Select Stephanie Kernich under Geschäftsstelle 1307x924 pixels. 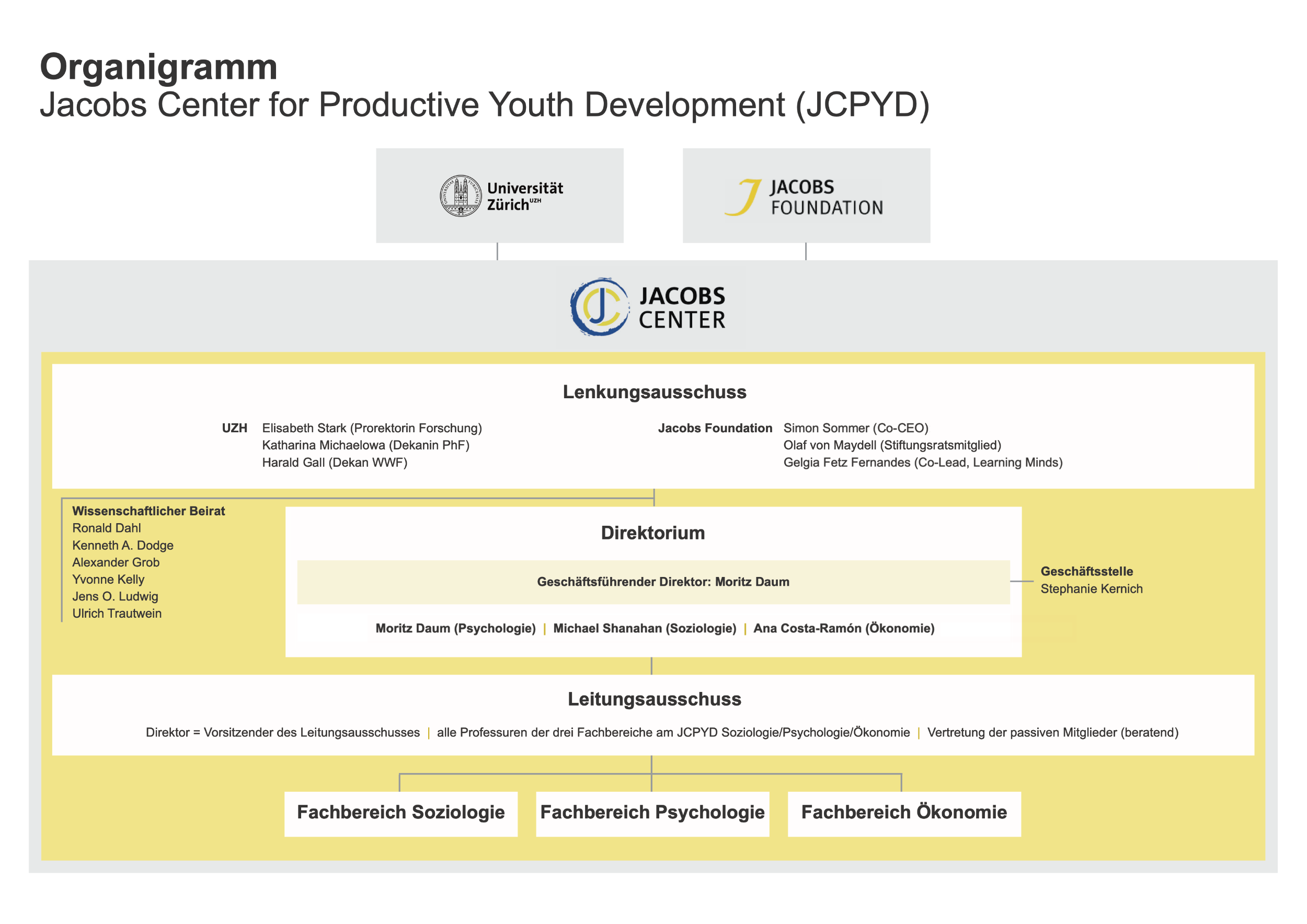pos(1091,589)
